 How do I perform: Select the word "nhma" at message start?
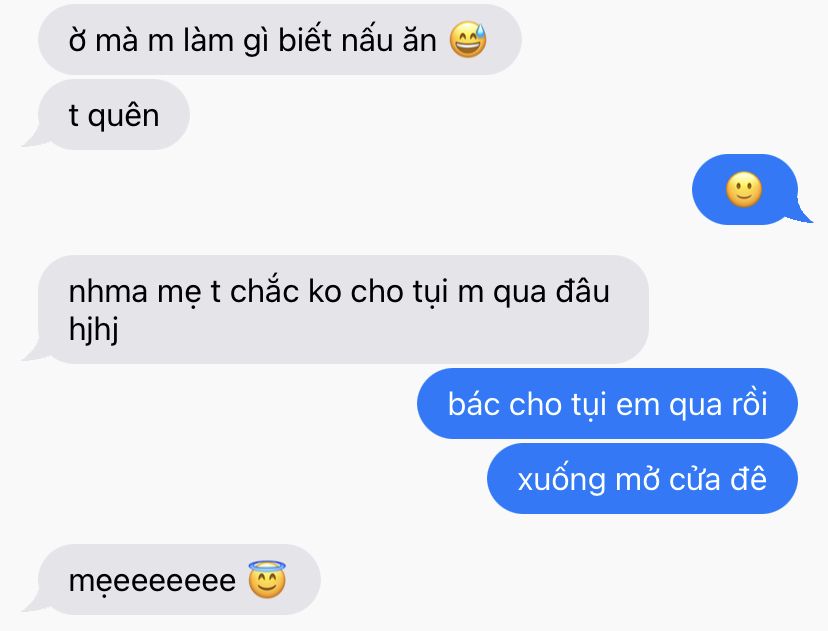(x=108, y=293)
